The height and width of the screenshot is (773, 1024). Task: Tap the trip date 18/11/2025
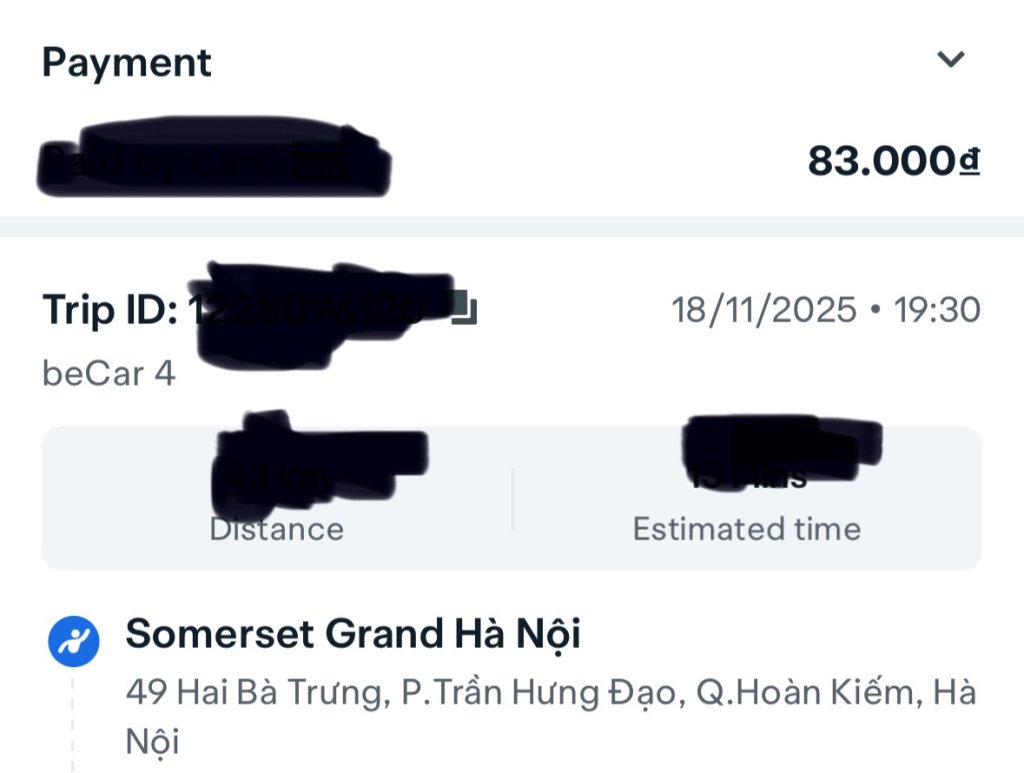tap(764, 310)
